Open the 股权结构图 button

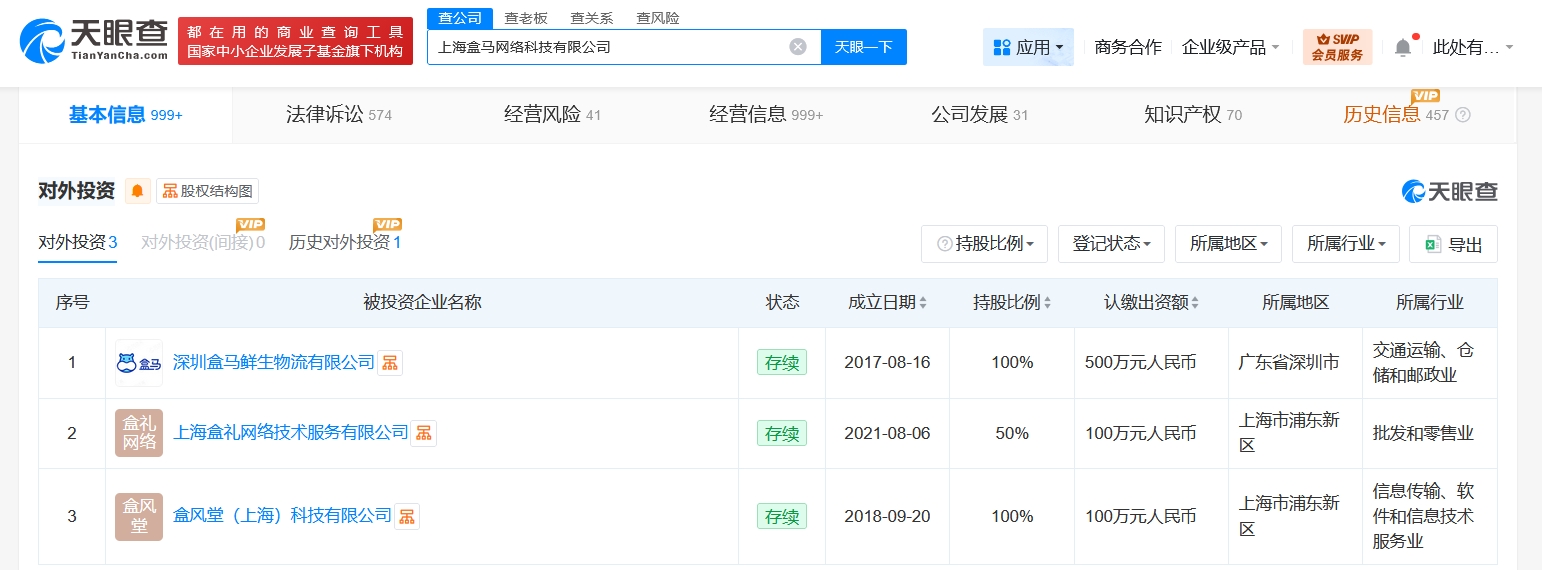coord(208,191)
